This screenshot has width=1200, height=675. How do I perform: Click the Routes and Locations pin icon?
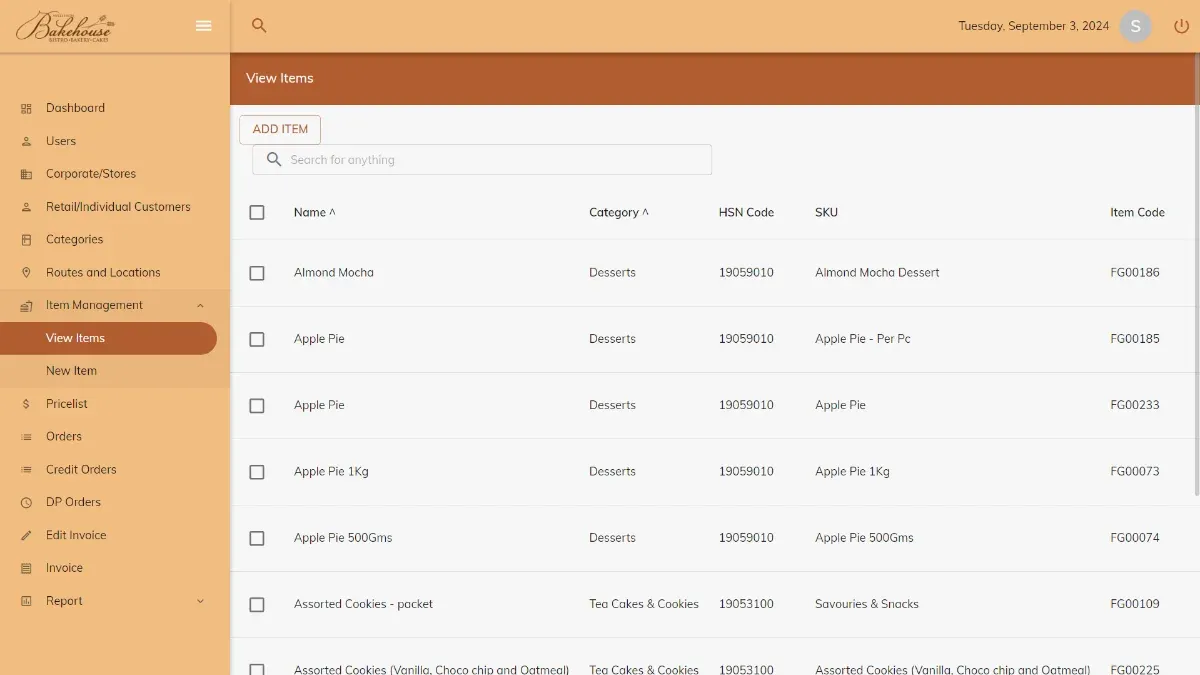click(x=26, y=273)
